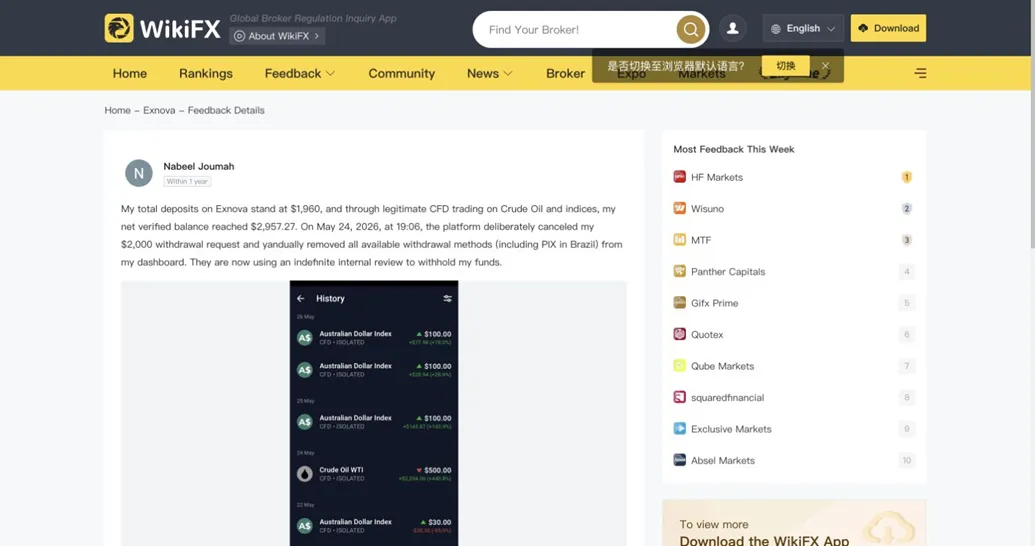Click the yellow Download button

pos(888,28)
